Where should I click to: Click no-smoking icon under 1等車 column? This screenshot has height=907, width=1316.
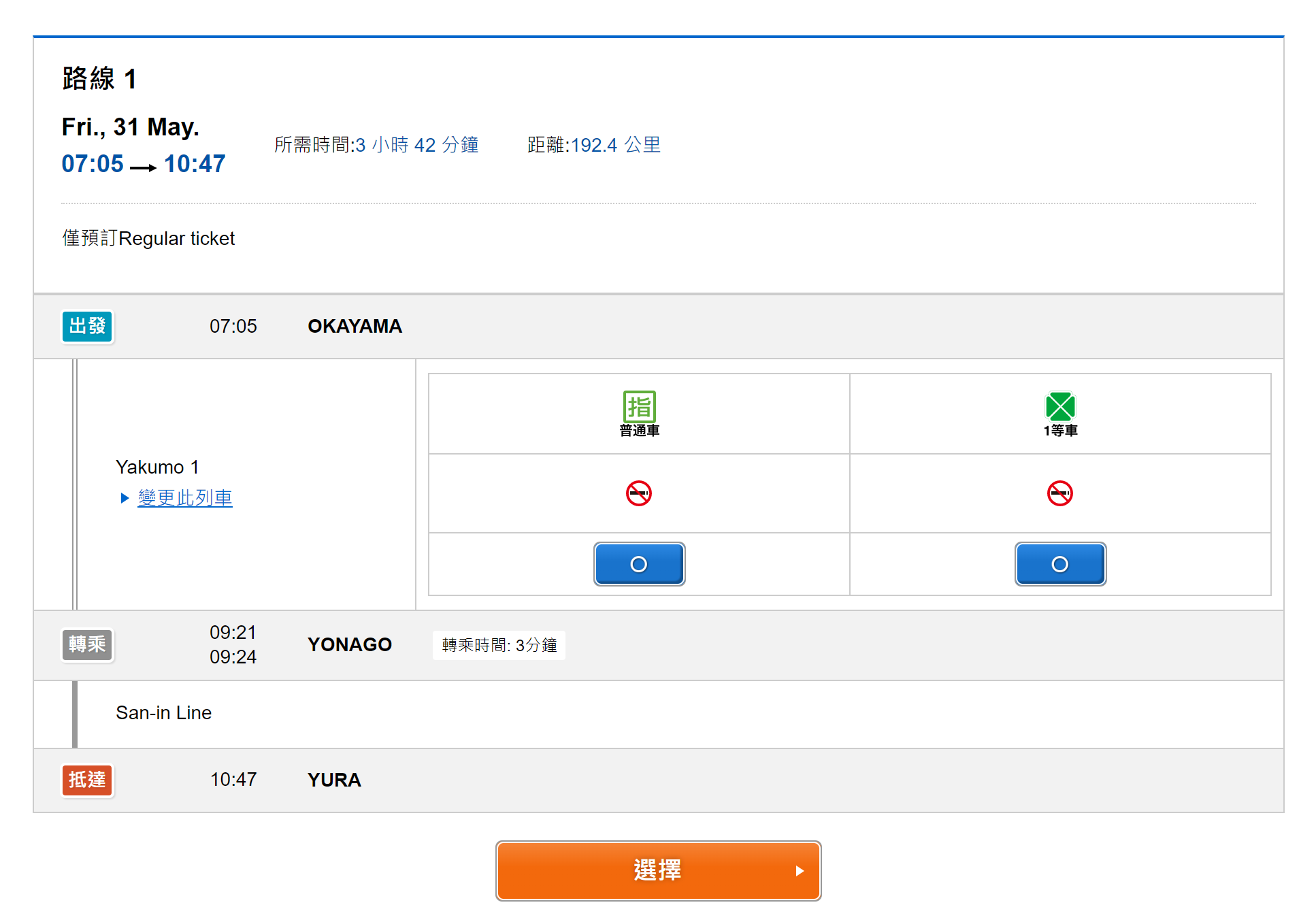1059,493
